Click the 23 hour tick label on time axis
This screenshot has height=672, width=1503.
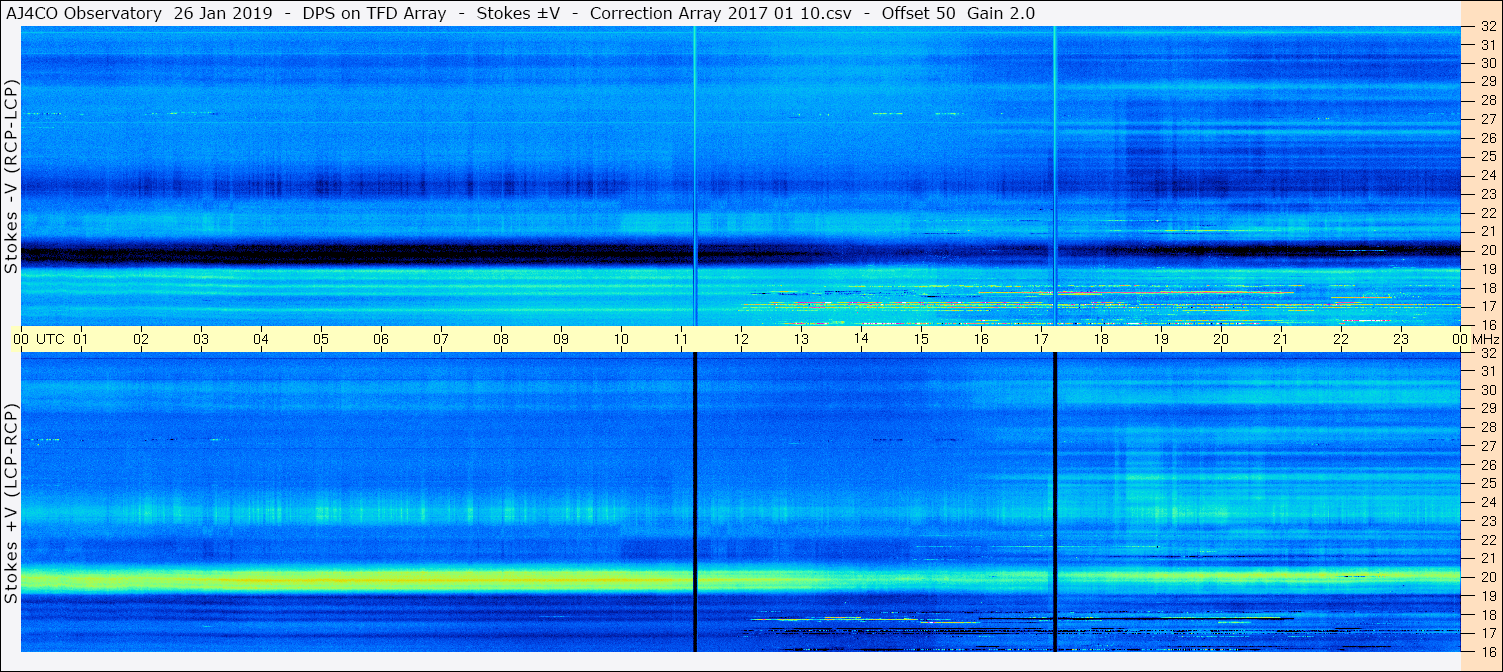pos(1401,339)
